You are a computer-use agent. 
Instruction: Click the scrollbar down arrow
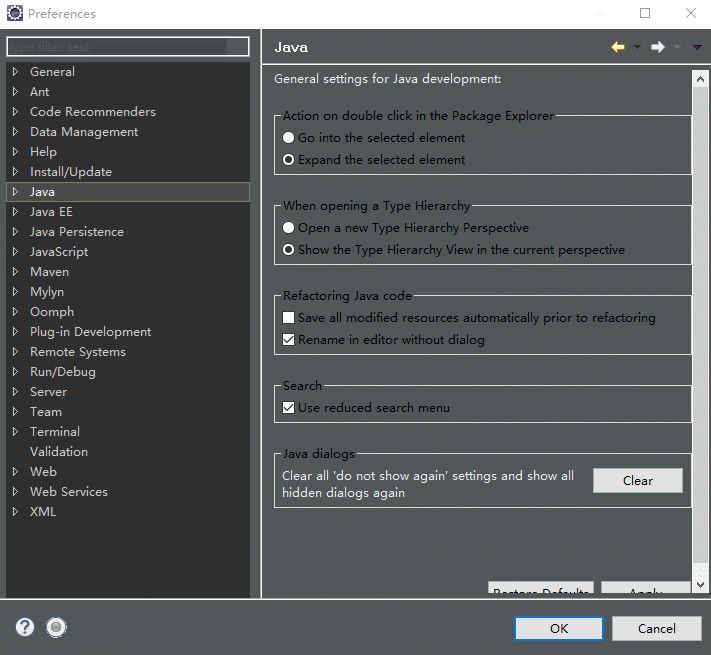tap(700, 585)
